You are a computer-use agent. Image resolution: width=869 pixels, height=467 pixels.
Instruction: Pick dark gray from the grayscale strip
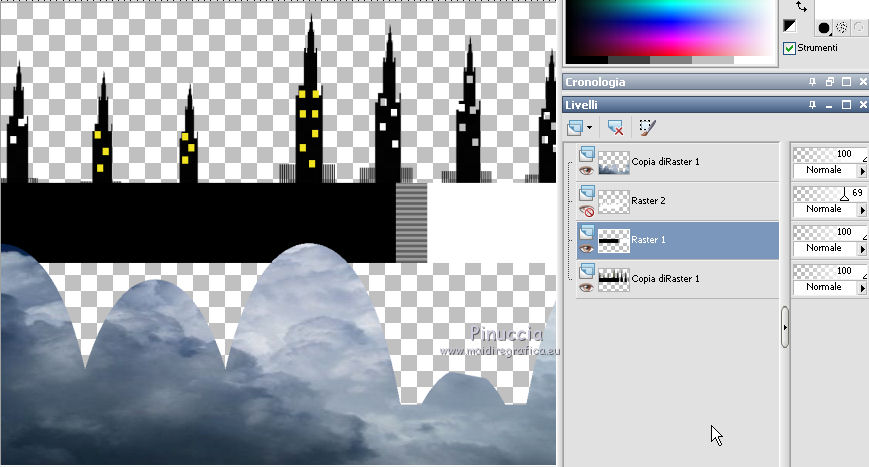point(628,60)
